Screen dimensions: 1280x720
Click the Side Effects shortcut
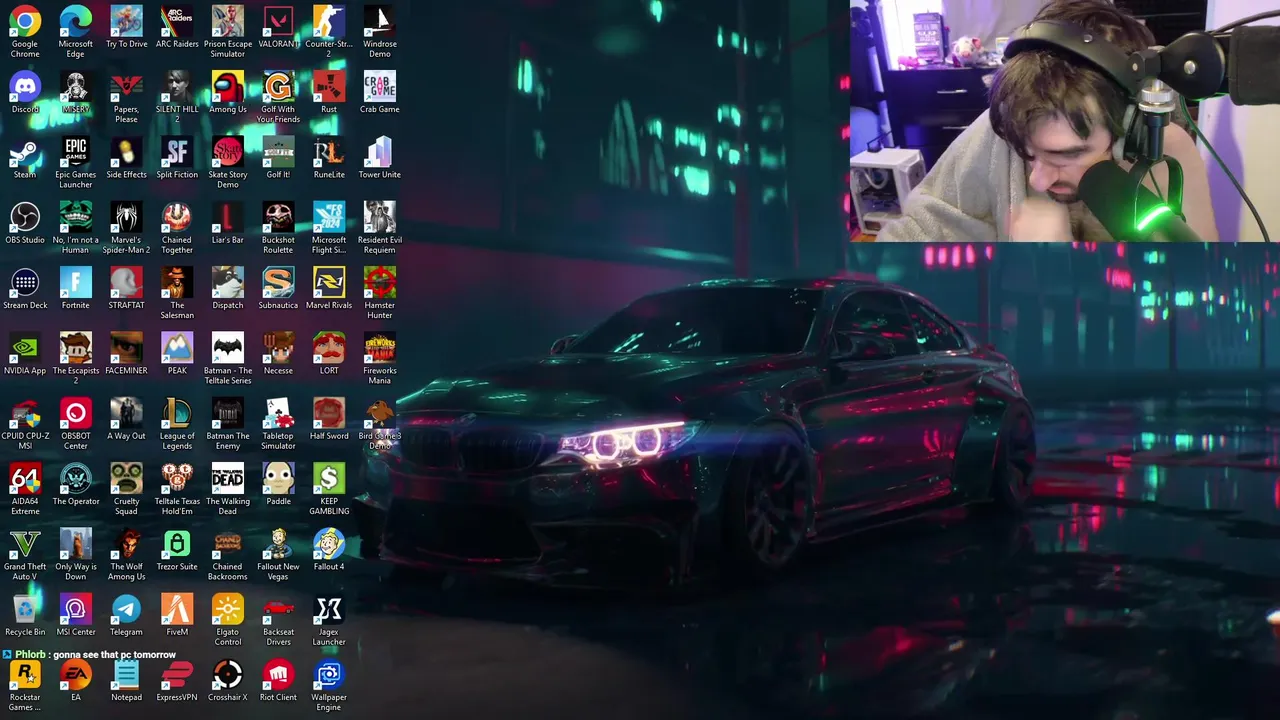(126, 152)
